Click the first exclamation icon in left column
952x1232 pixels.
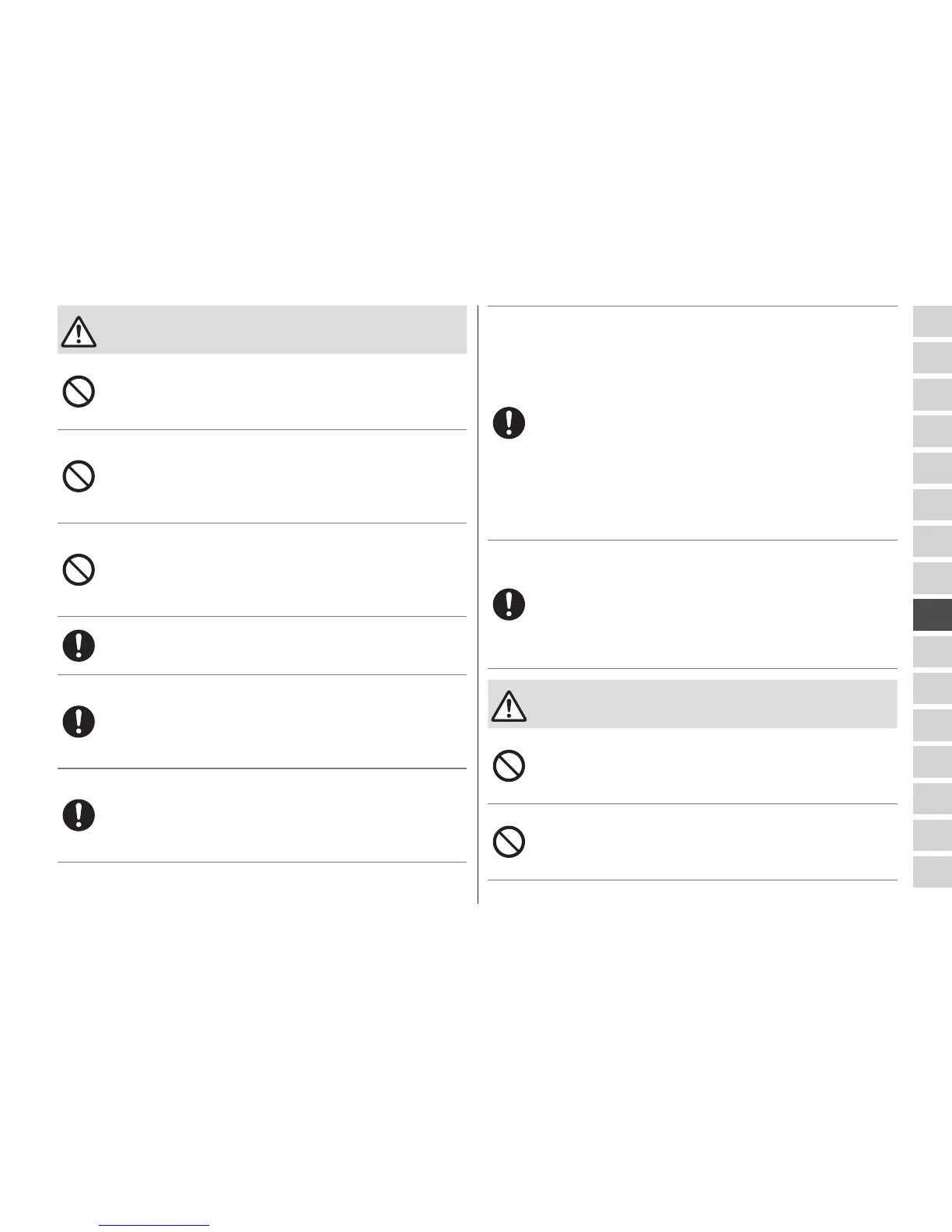pos(79,646)
